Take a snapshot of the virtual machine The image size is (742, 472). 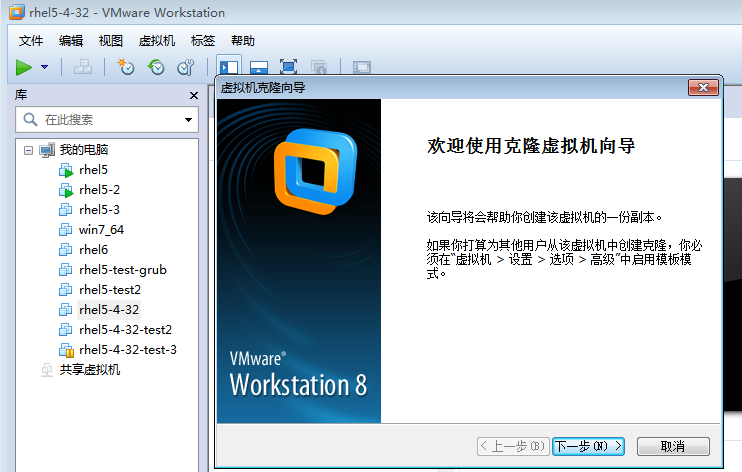click(x=126, y=67)
